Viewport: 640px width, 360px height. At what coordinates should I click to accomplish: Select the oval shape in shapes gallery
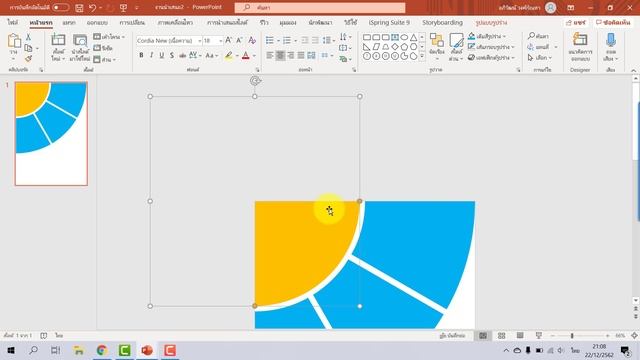(404, 37)
